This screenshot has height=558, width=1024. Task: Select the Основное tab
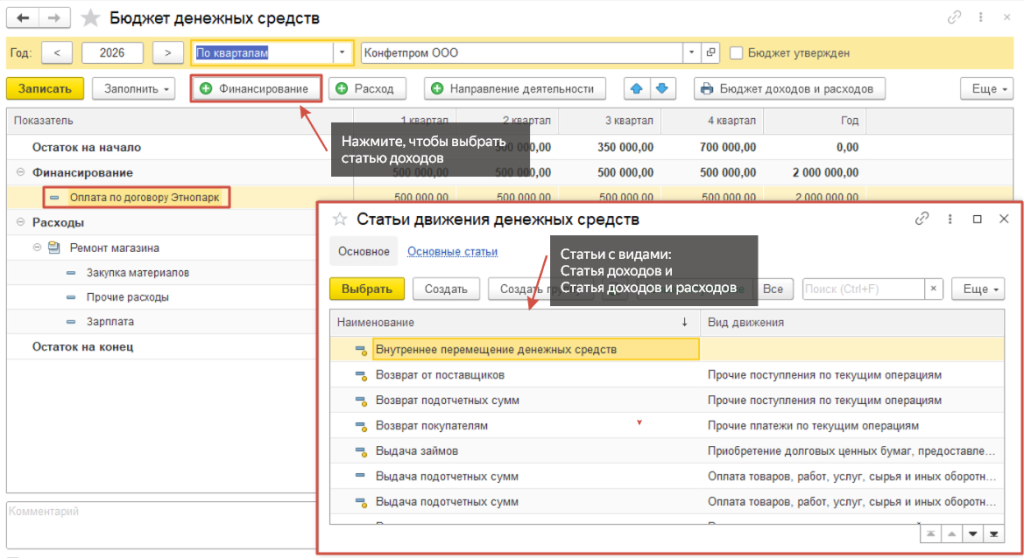(x=364, y=252)
